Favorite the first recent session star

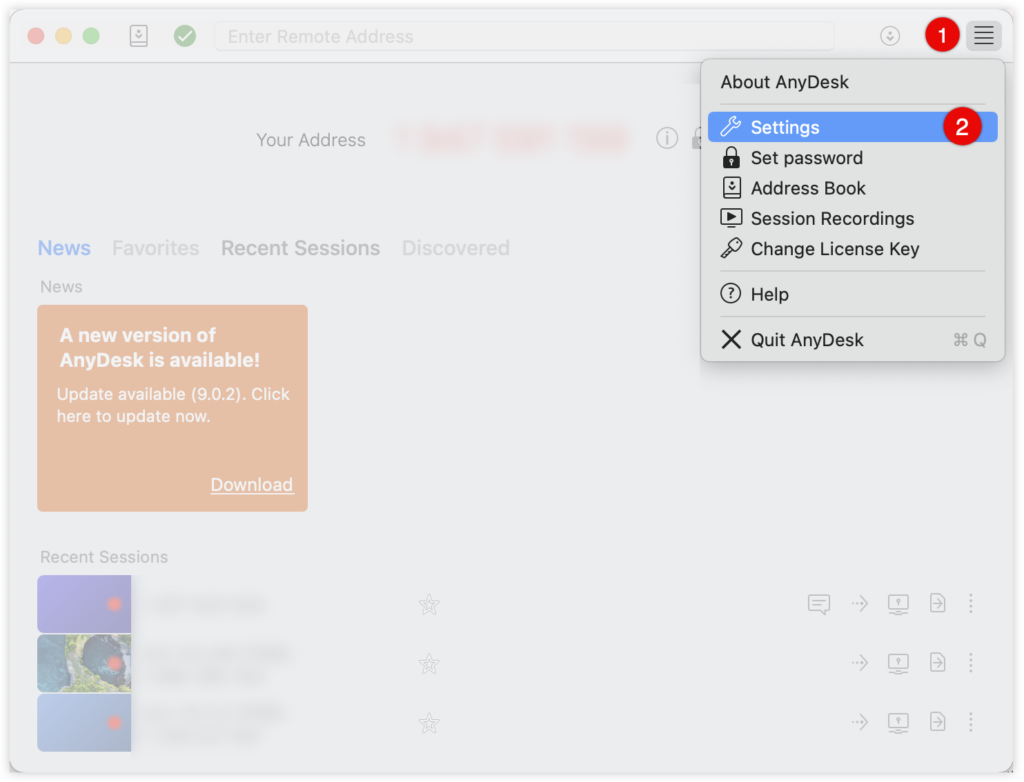point(429,604)
